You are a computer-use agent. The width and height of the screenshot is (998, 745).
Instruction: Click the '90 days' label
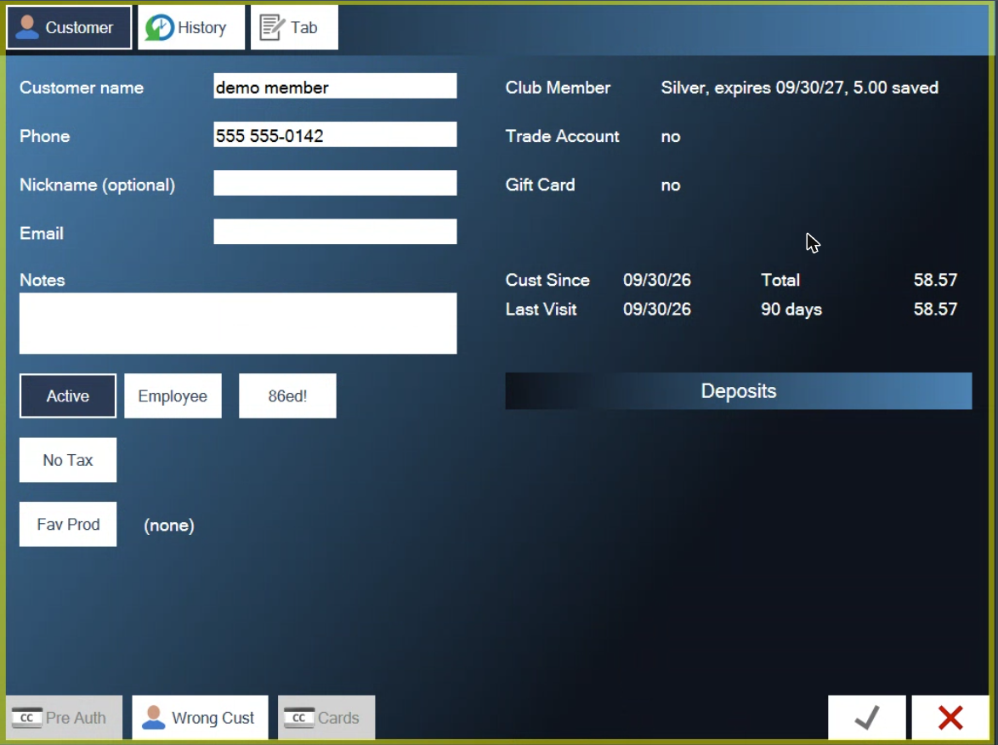(x=791, y=310)
